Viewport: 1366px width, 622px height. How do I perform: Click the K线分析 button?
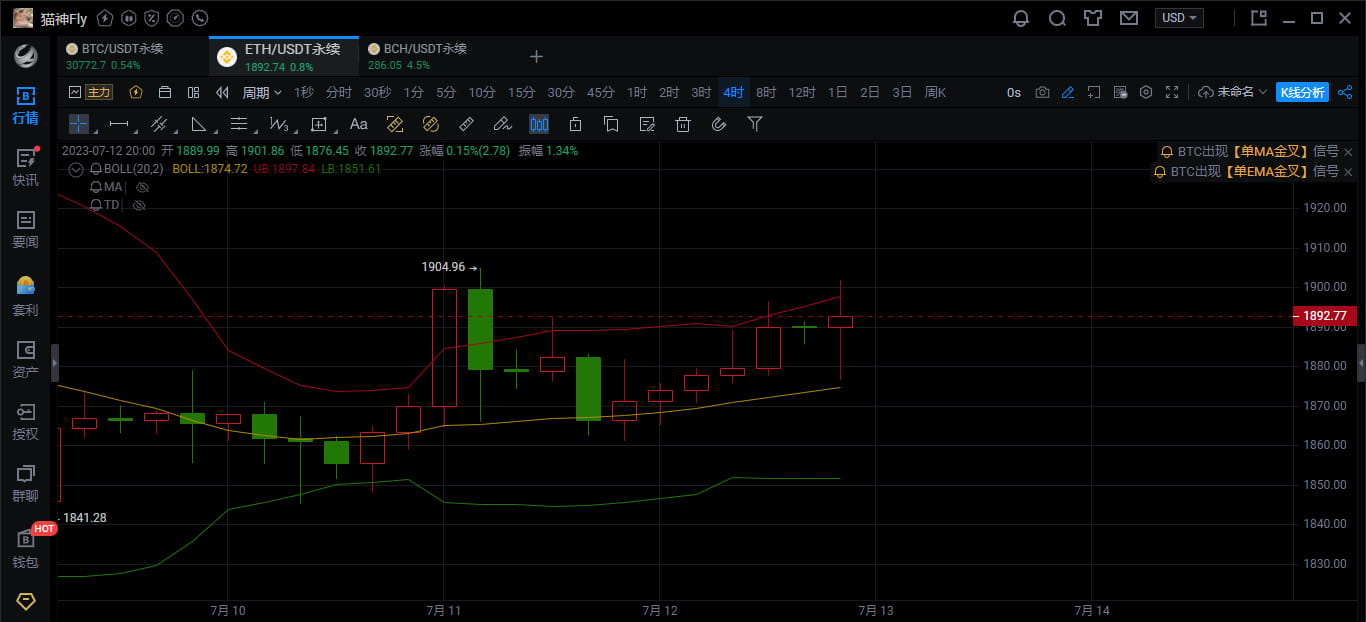point(1303,92)
